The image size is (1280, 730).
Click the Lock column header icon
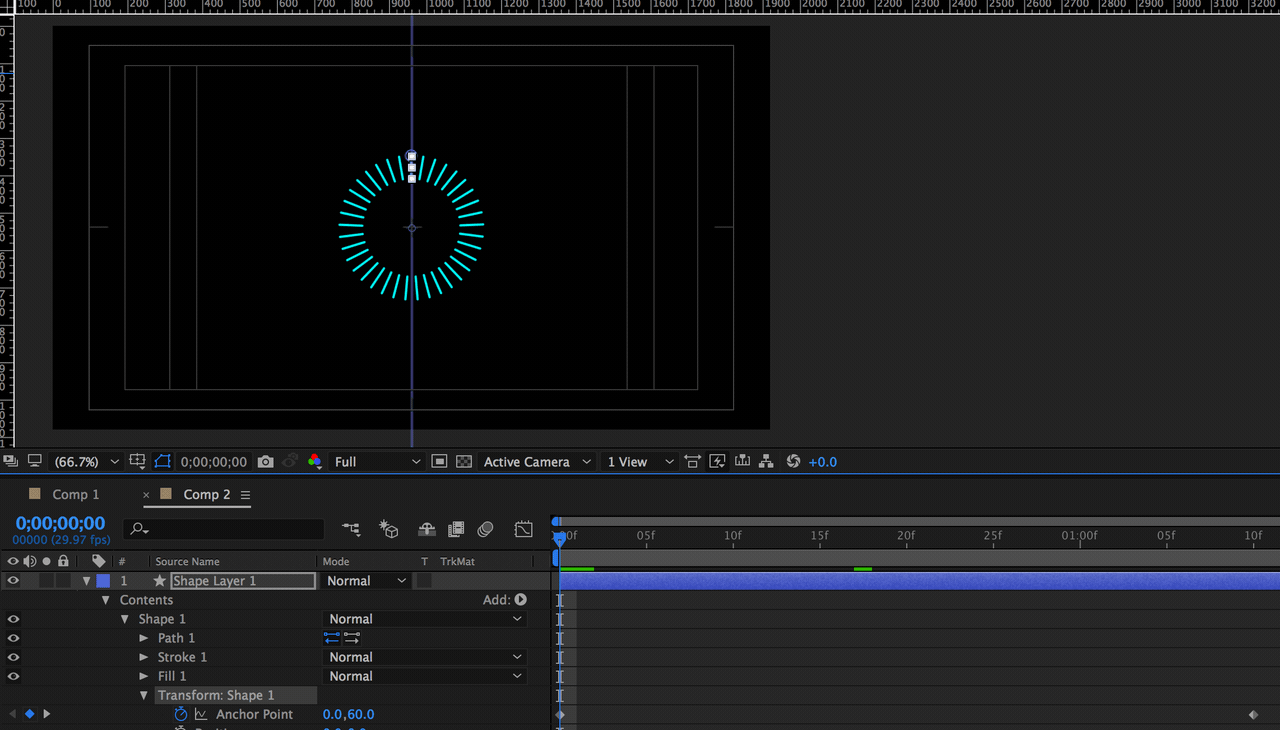pyautogui.click(x=63, y=561)
